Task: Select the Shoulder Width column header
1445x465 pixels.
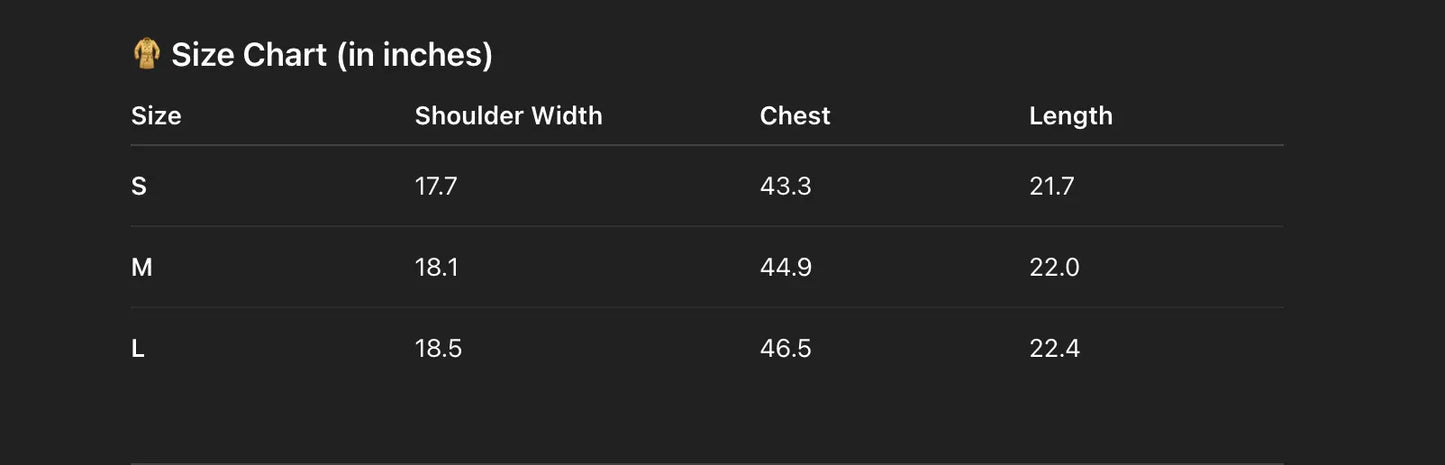Action: point(508,116)
